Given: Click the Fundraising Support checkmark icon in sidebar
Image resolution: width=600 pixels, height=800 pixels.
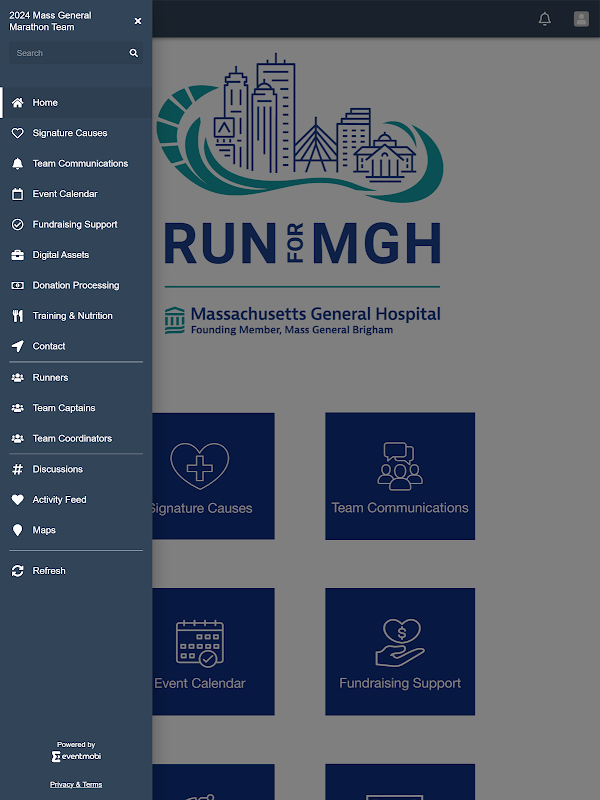Looking at the screenshot, I should coord(17,224).
